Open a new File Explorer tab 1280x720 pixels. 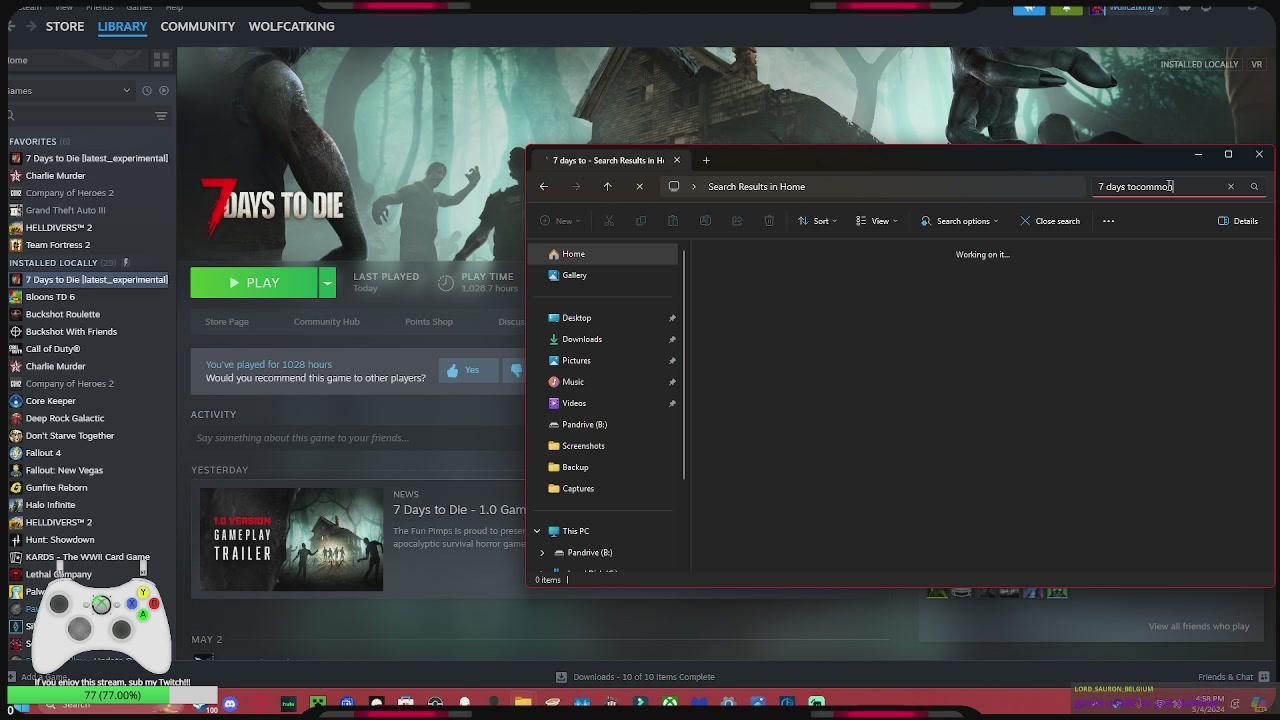706,160
